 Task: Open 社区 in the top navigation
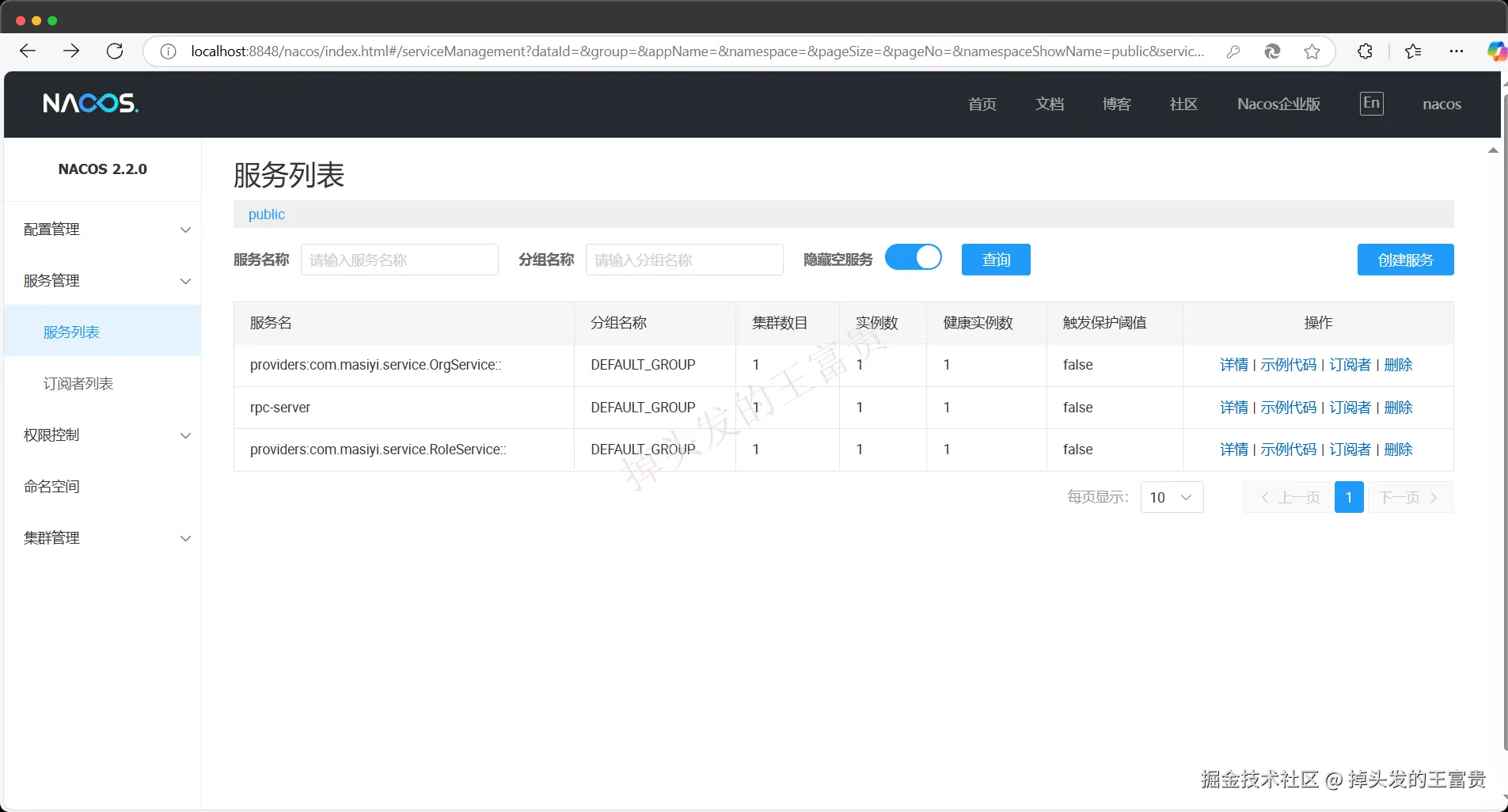tap(1183, 104)
